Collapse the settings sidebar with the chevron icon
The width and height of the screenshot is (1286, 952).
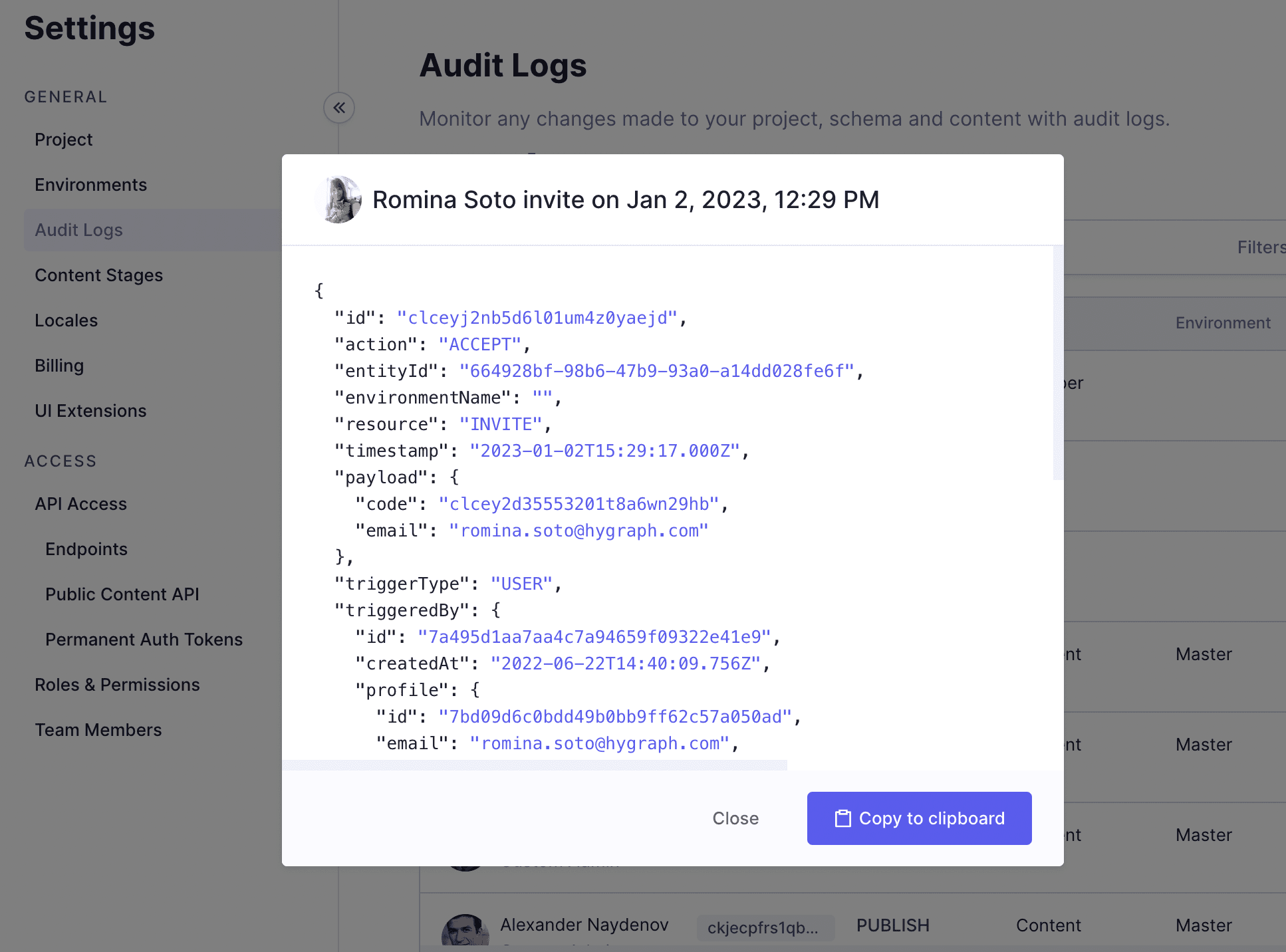(339, 108)
